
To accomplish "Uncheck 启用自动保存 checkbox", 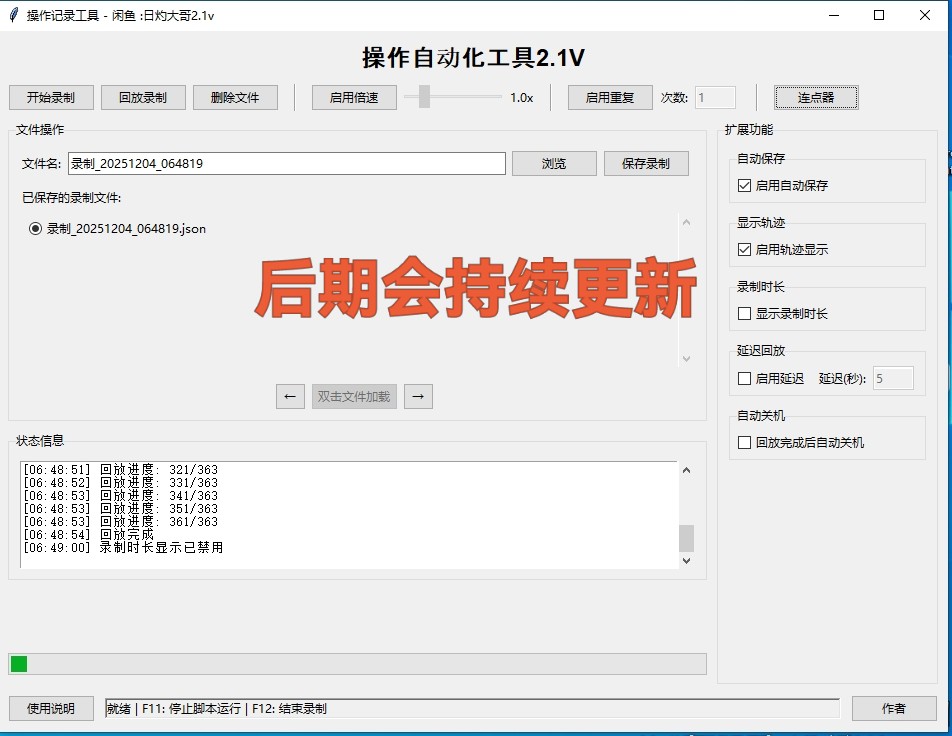I will click(744, 185).
